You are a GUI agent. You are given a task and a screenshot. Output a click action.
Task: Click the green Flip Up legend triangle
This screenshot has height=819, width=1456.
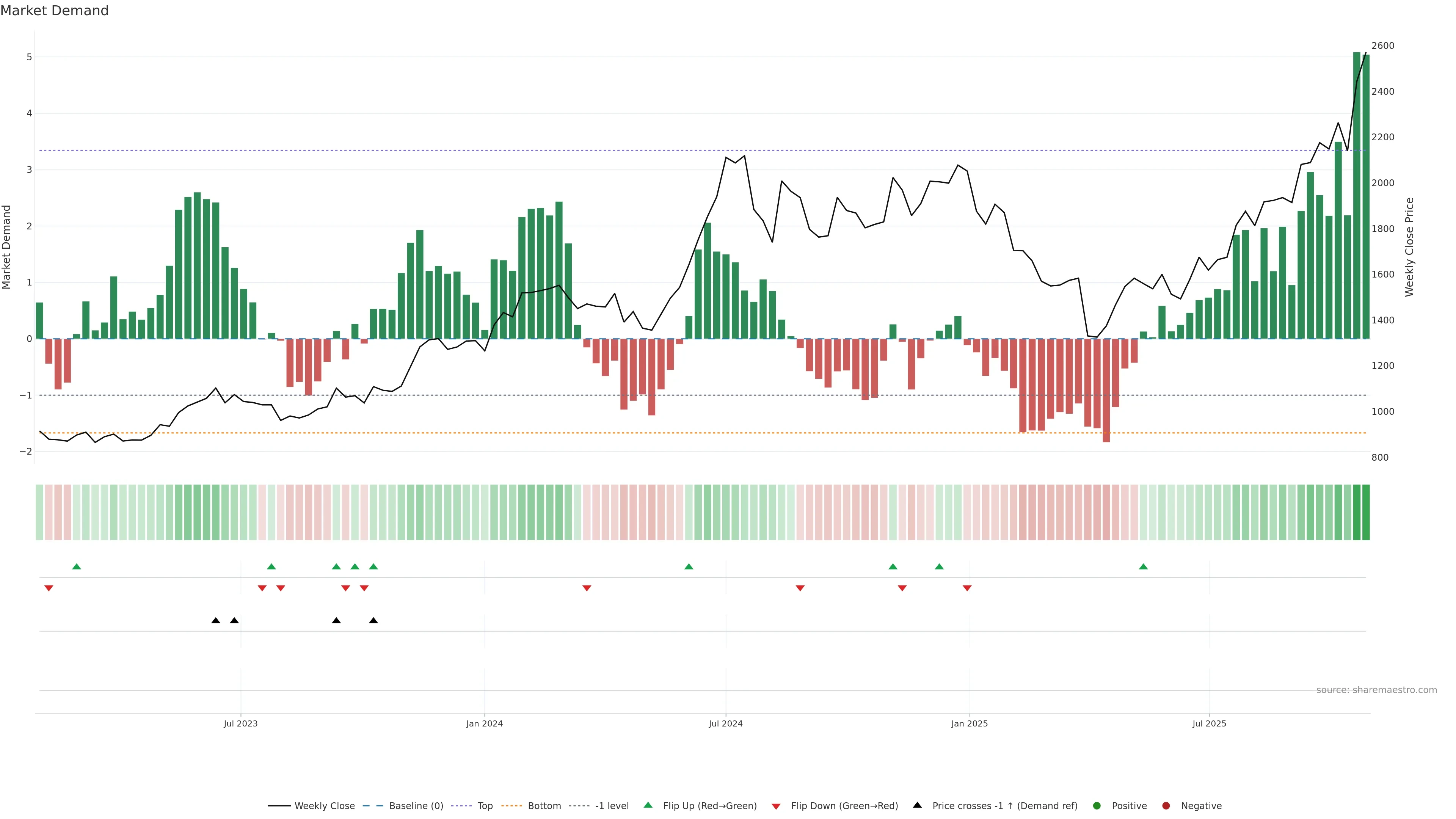point(648,805)
